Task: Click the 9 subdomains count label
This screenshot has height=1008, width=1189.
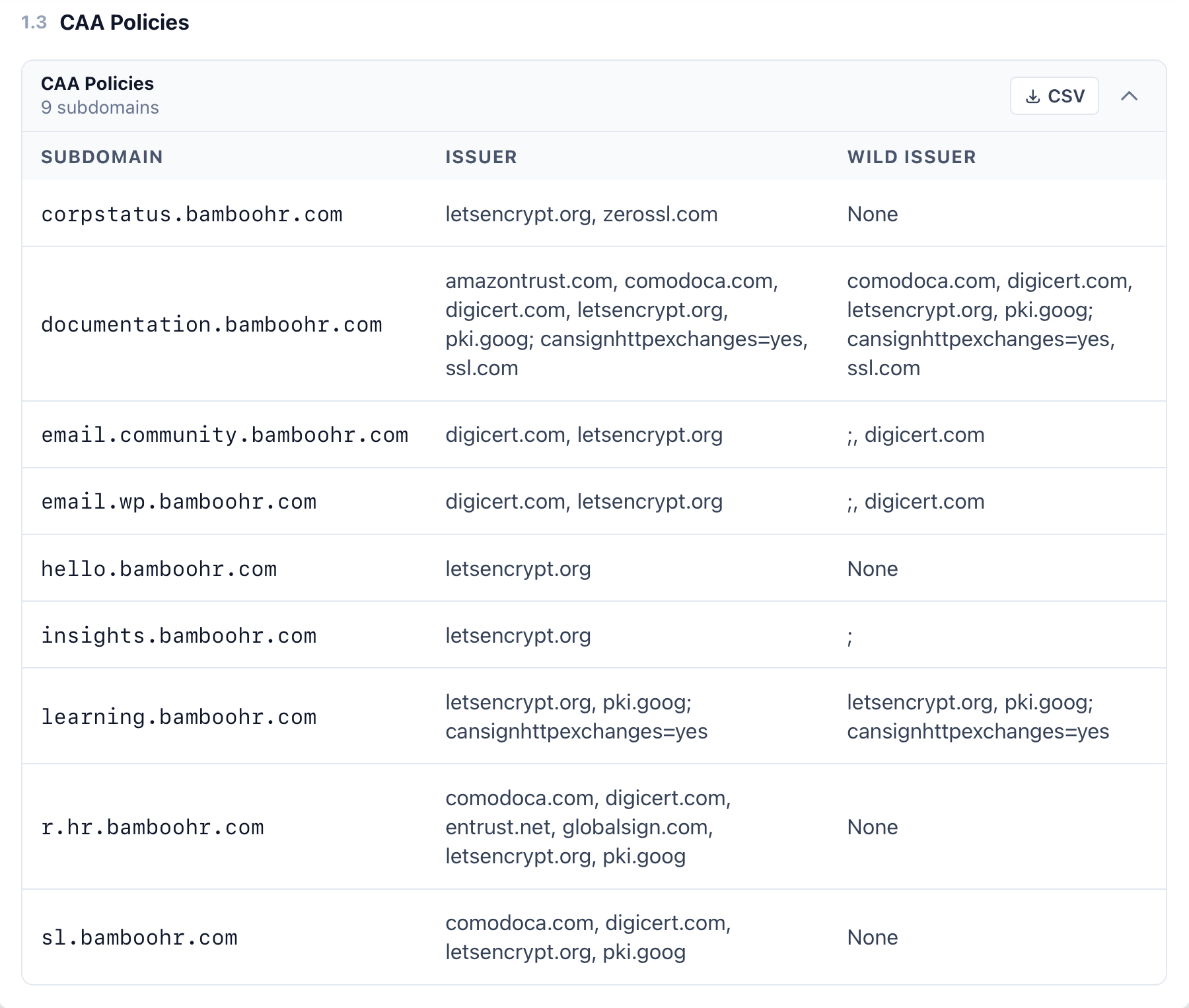Action: click(100, 107)
